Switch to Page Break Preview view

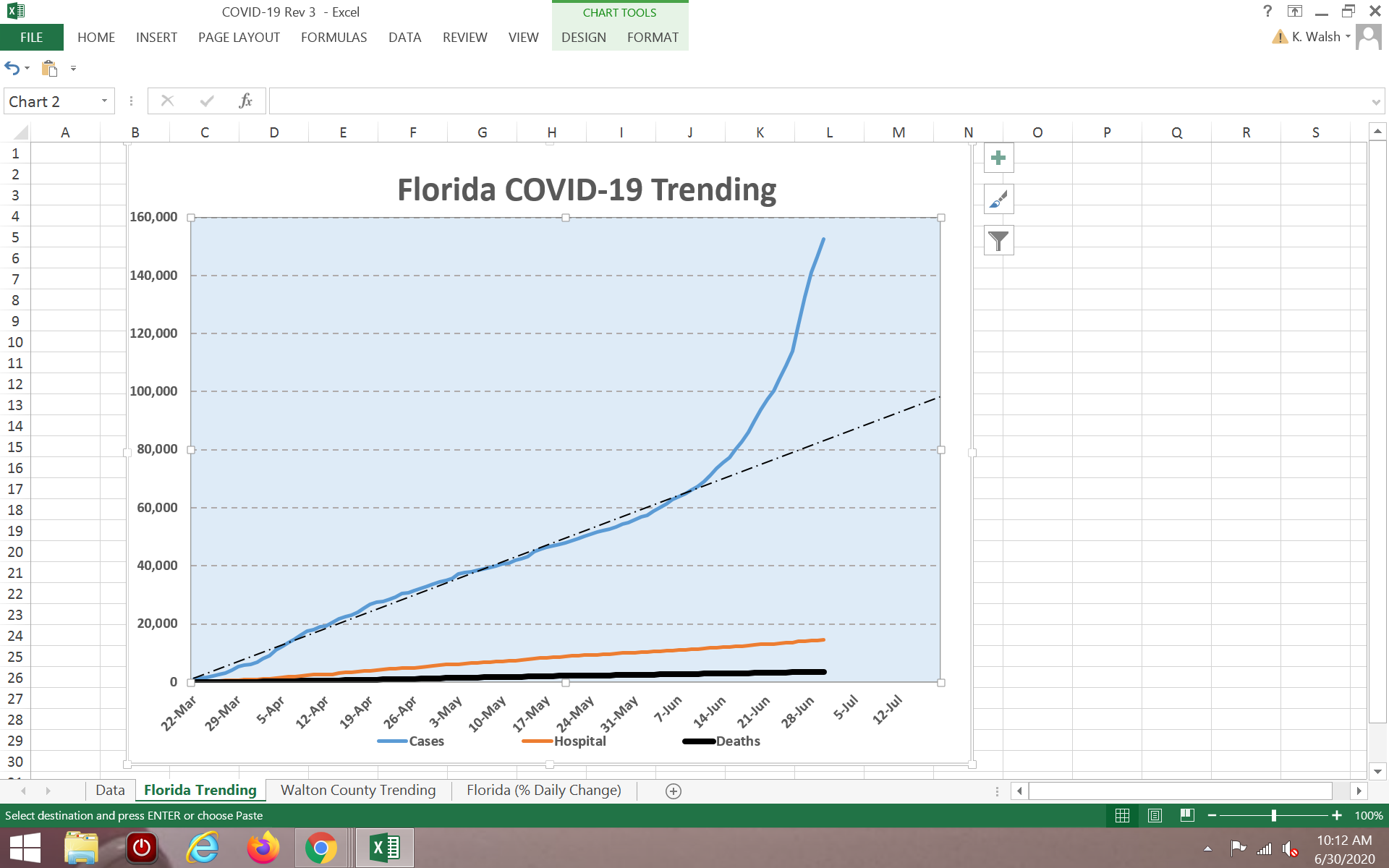click(x=1187, y=815)
